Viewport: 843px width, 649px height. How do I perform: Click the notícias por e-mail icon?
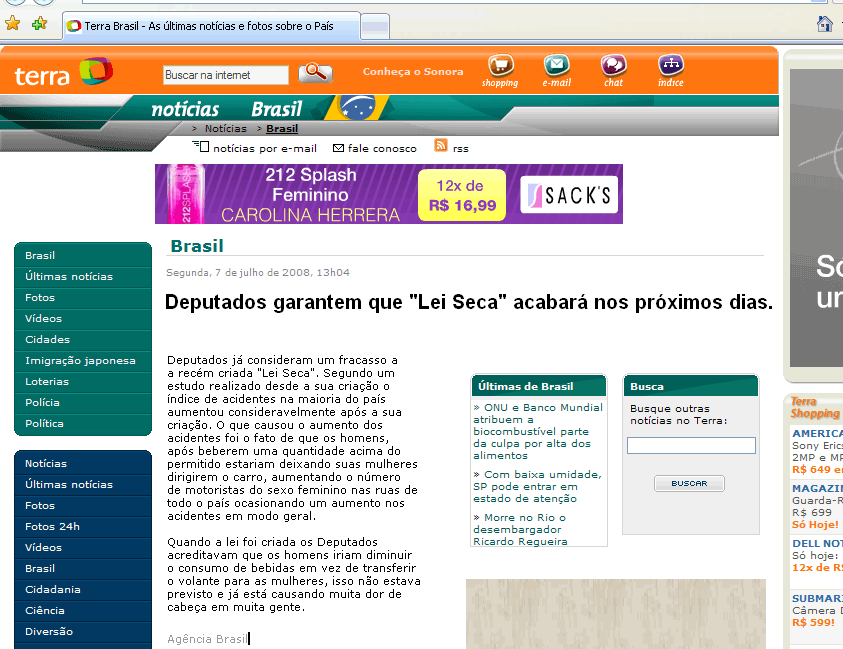click(x=201, y=146)
